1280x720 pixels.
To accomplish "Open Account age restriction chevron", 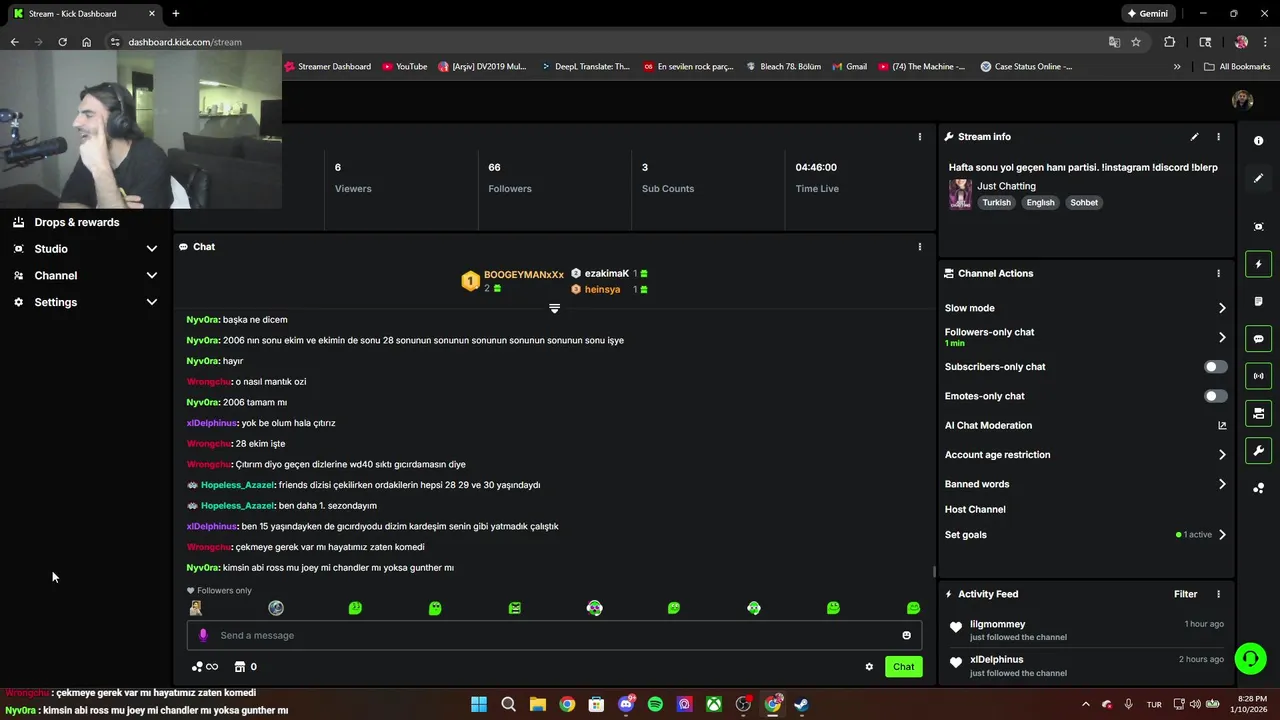I will coord(1222,455).
